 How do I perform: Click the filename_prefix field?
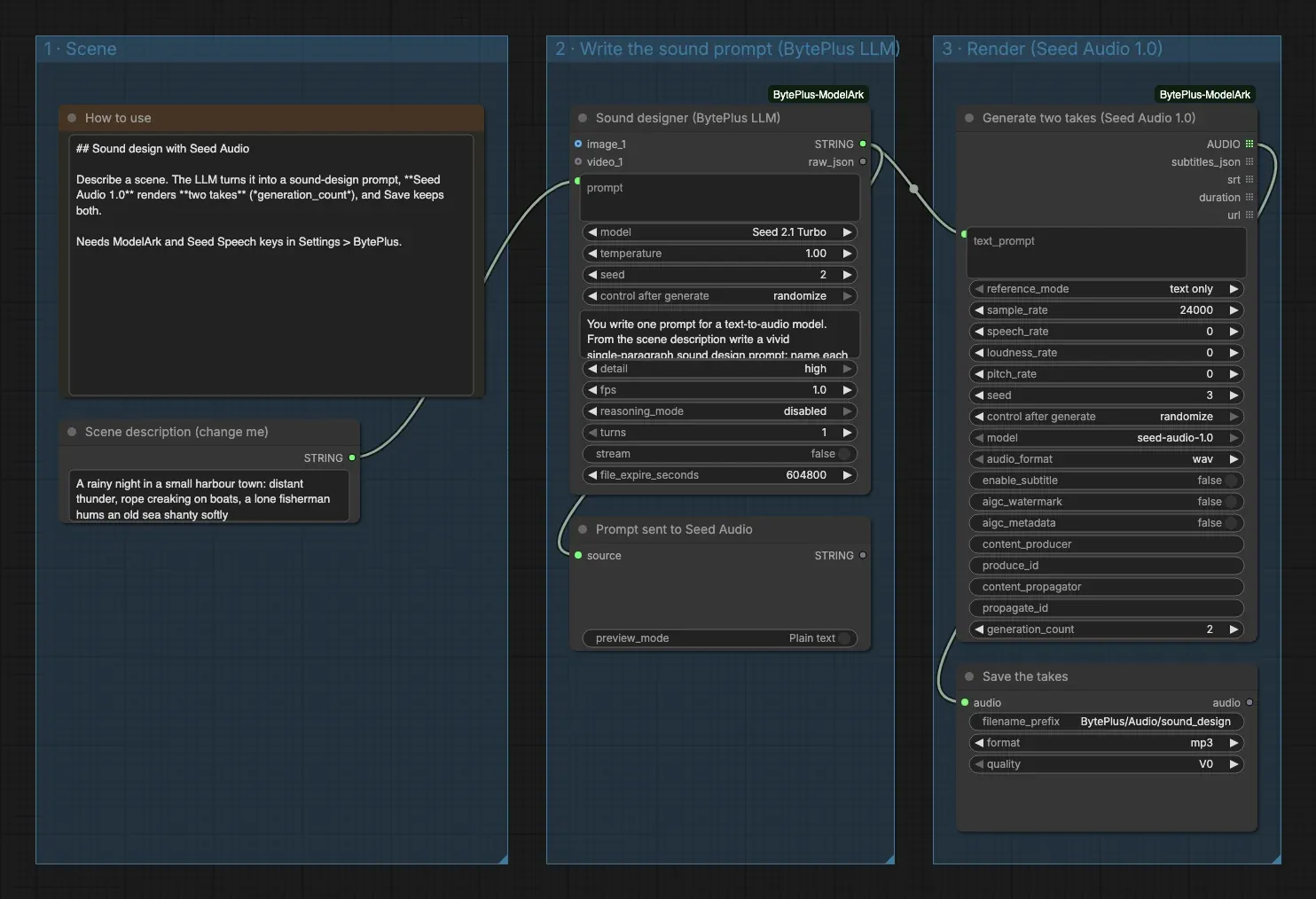pyautogui.click(x=1107, y=722)
